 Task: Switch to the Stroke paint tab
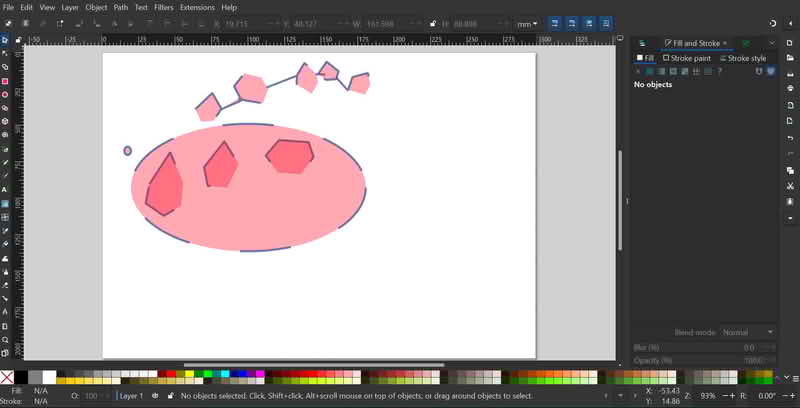point(687,58)
